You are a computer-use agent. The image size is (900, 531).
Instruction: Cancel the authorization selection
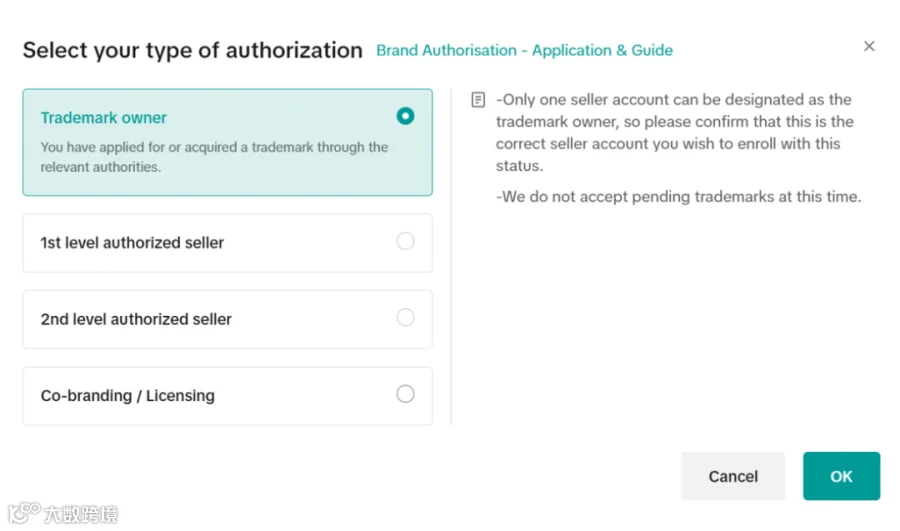[733, 476]
